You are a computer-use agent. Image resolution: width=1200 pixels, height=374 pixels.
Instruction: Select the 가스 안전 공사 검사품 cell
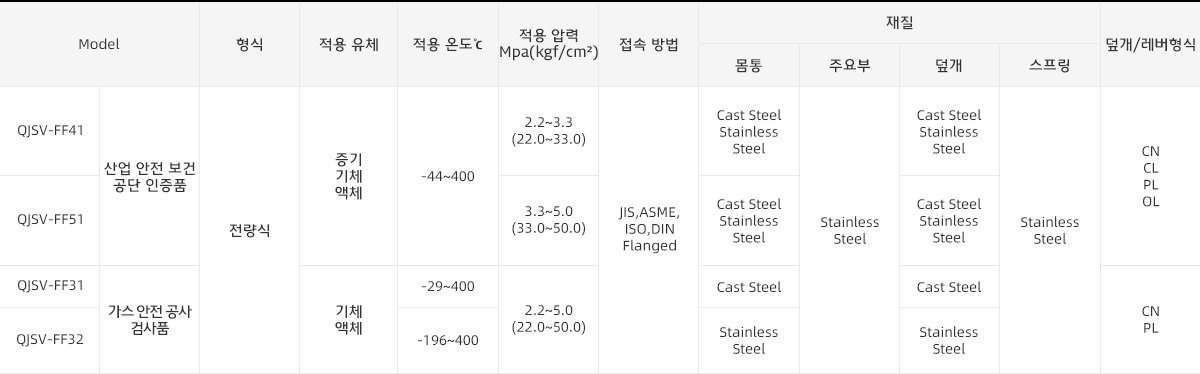click(150, 320)
